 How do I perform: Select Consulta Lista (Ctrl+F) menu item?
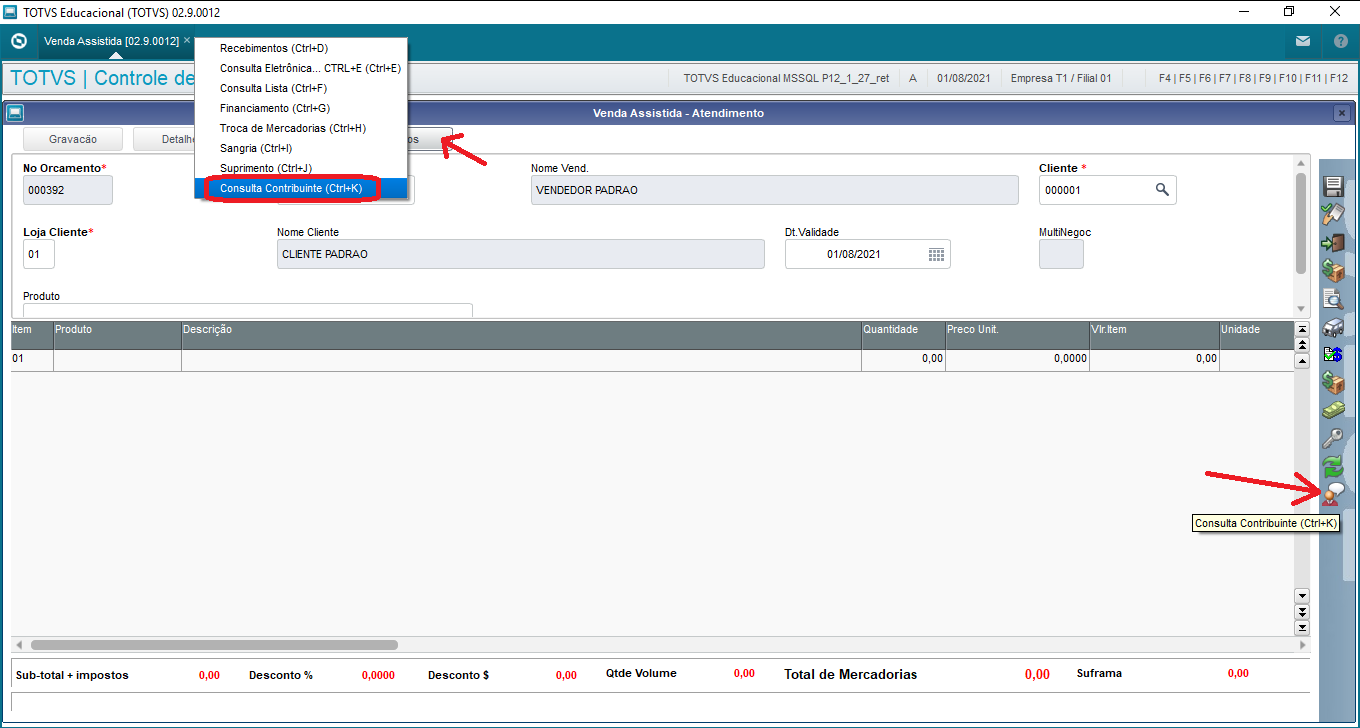301,88
